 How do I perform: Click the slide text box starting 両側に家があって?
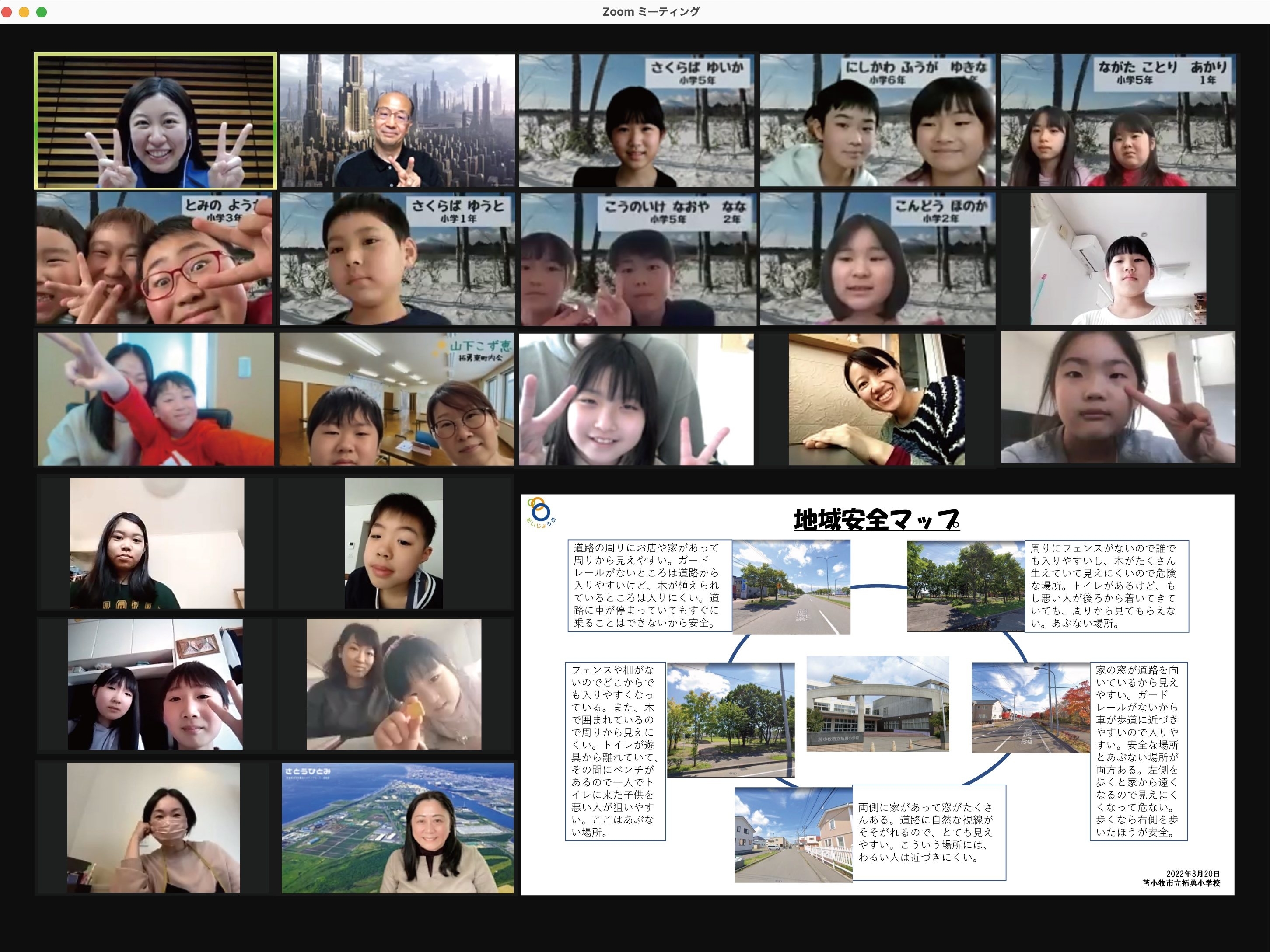tap(928, 832)
